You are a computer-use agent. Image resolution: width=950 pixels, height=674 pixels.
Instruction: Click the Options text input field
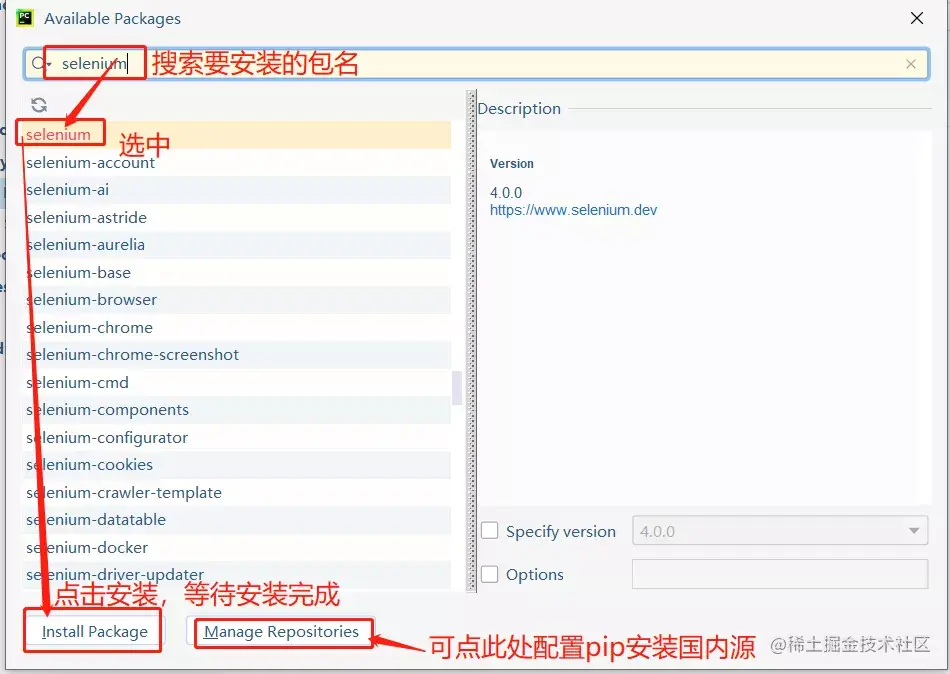(780, 574)
